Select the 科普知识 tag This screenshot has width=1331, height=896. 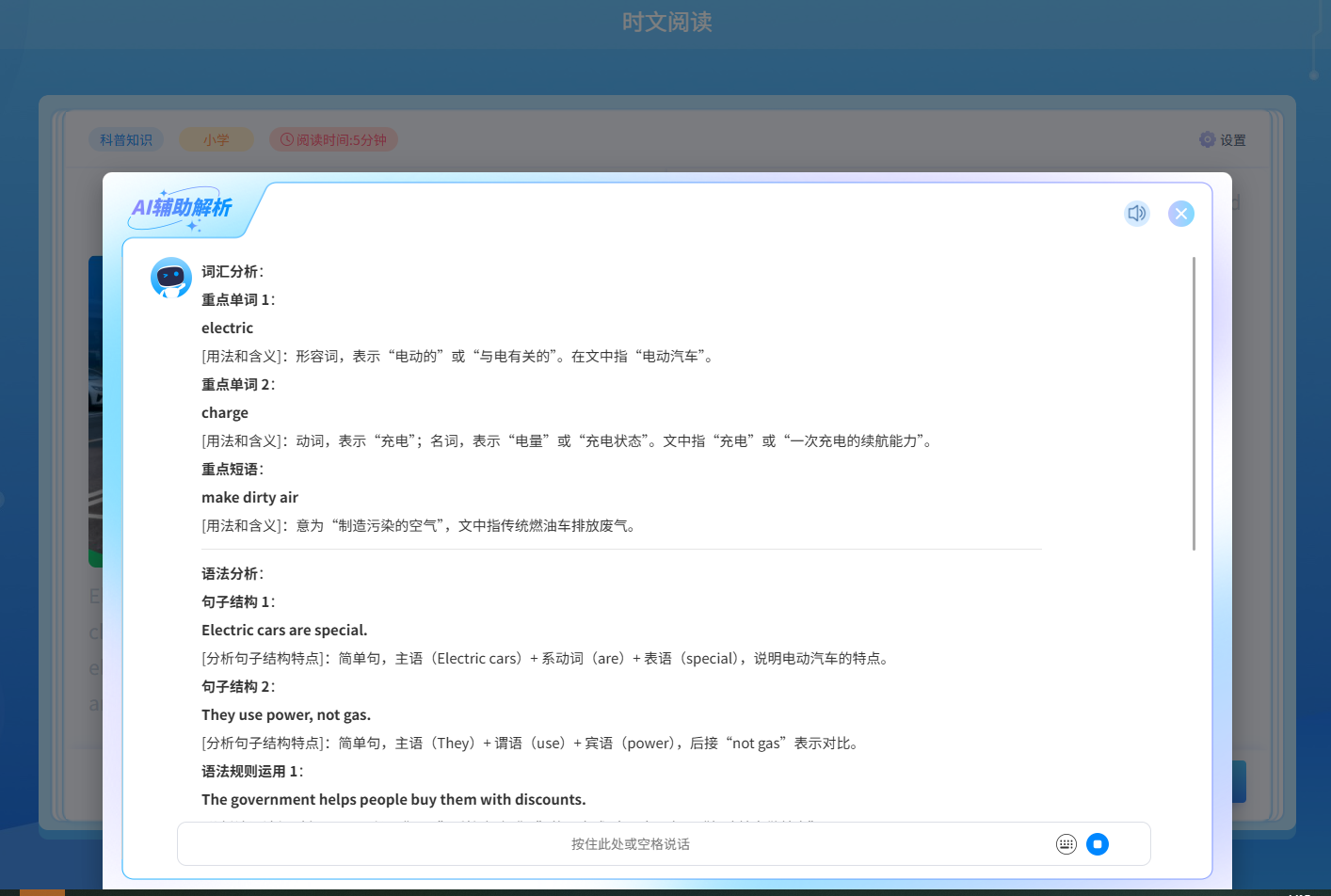click(126, 139)
